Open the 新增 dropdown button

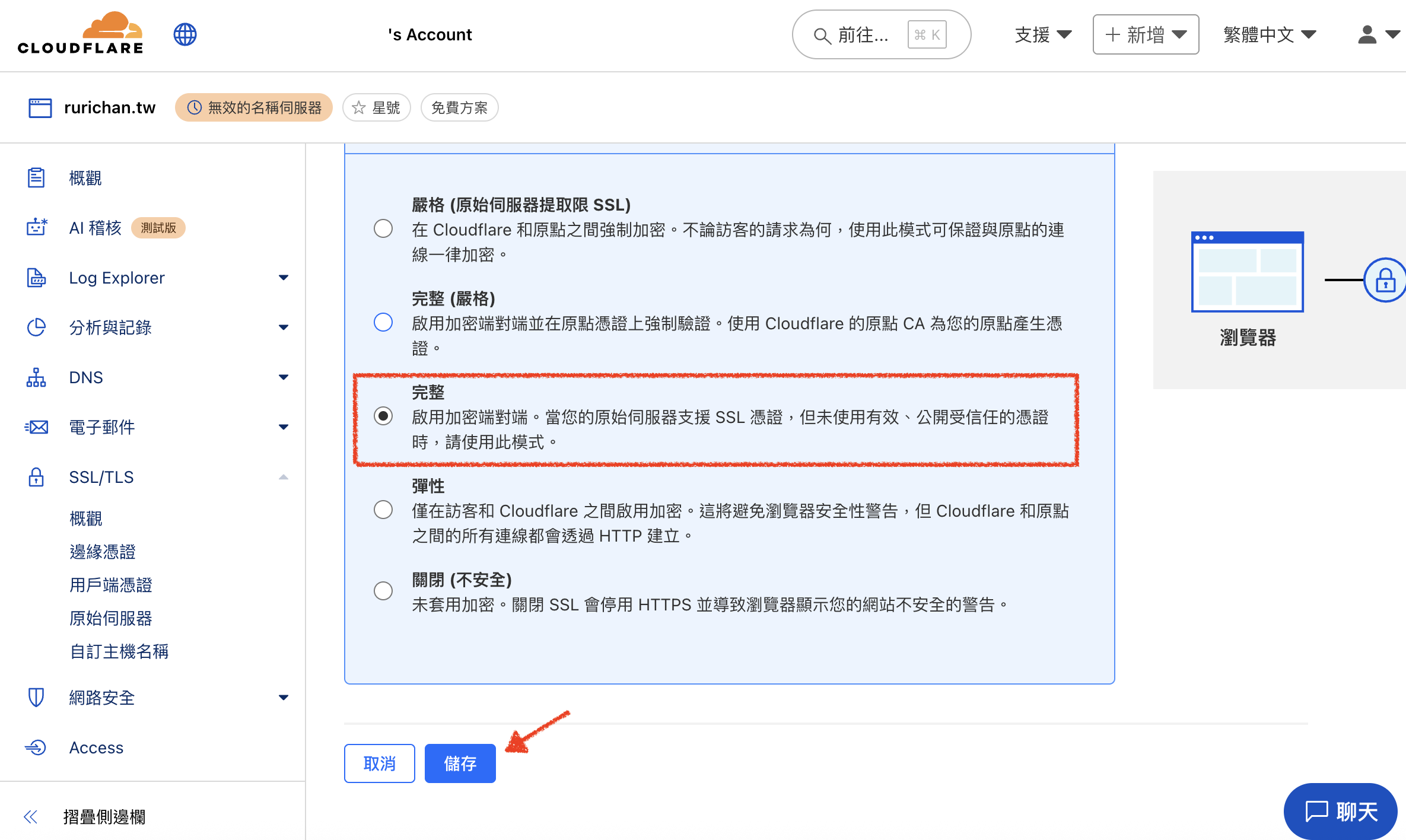point(1146,34)
